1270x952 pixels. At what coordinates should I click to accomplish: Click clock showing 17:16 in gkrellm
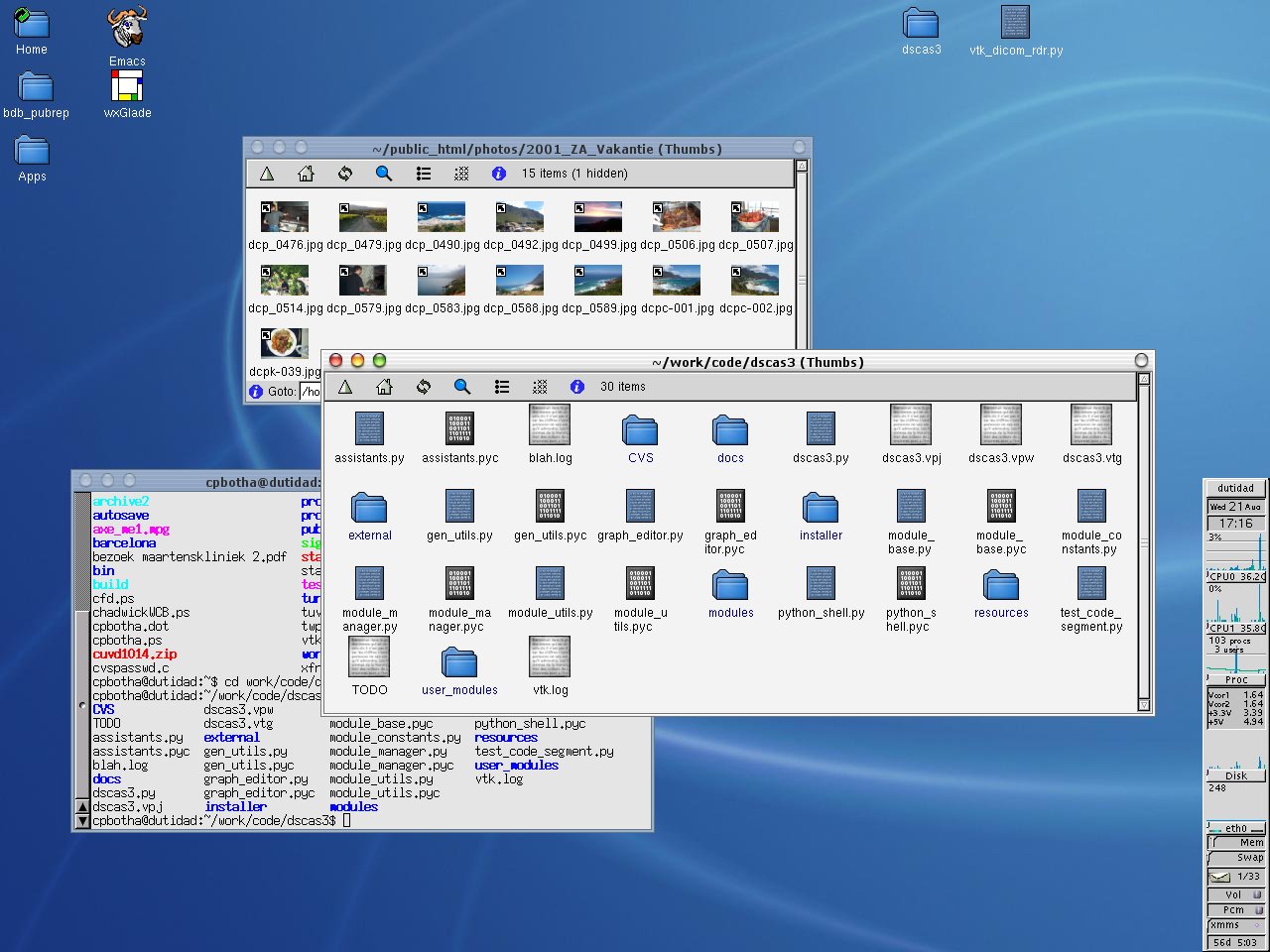coord(1235,523)
